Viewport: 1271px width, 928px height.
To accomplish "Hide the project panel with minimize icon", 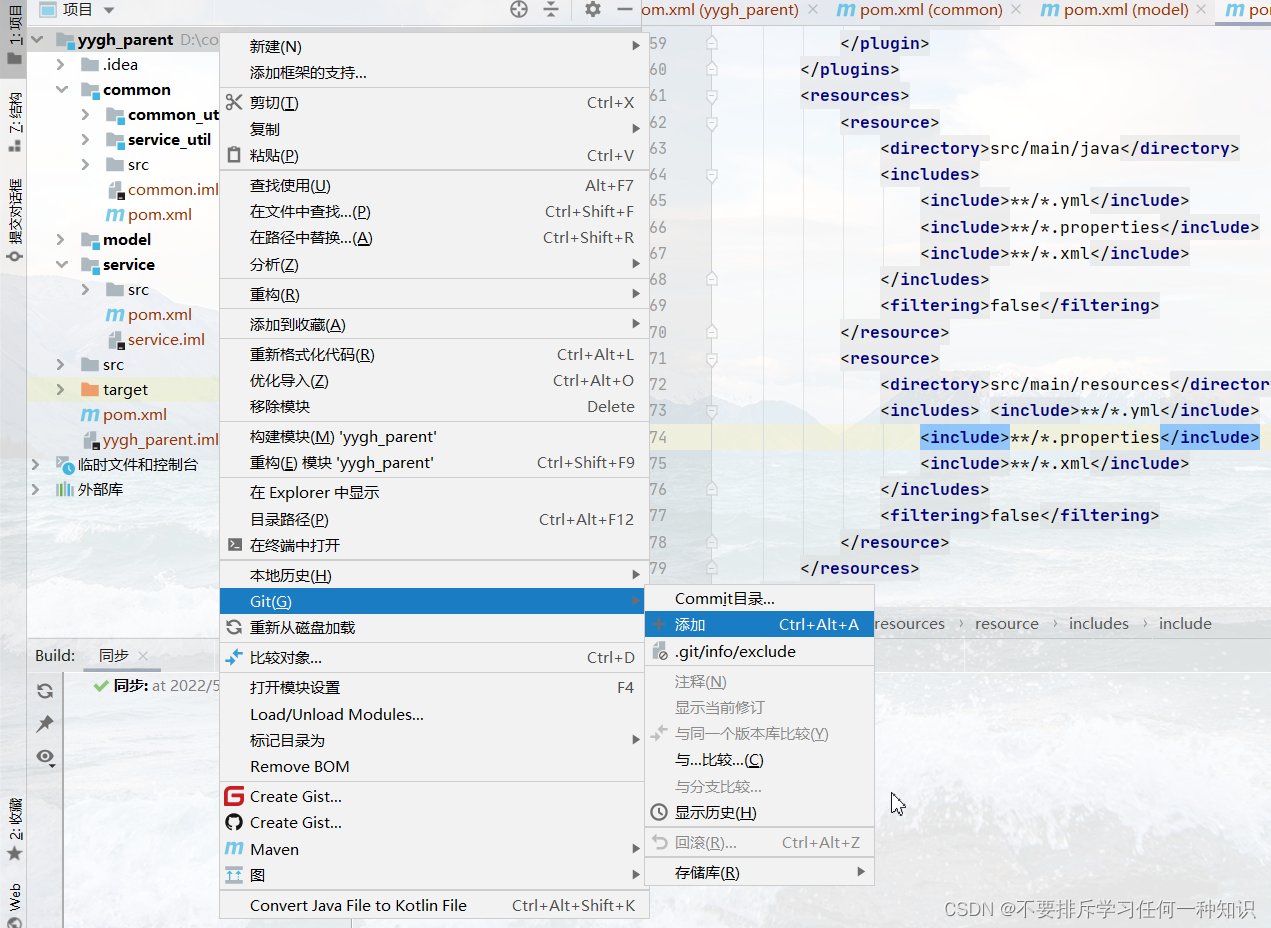I will [x=625, y=9].
